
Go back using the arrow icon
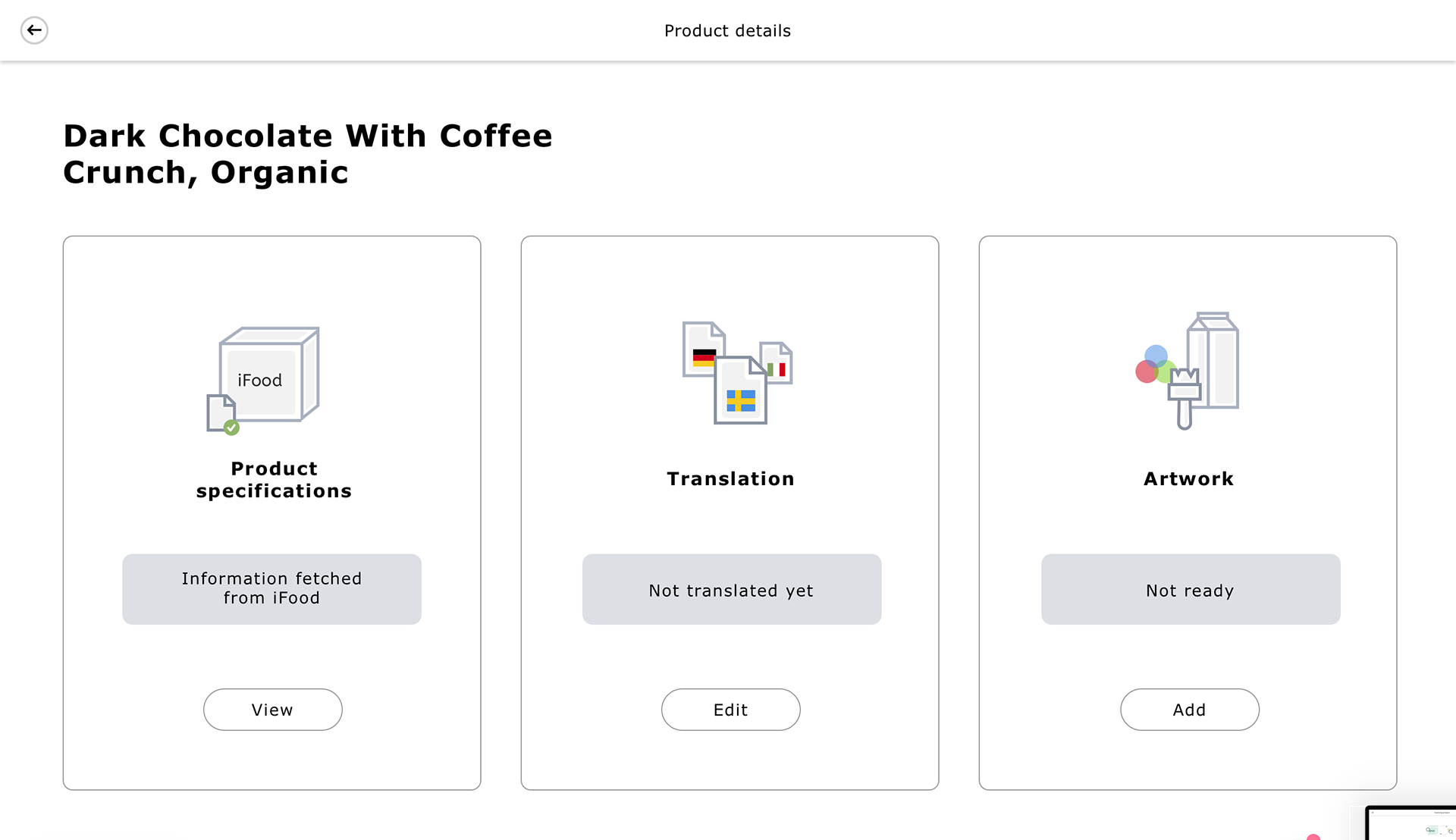(34, 30)
